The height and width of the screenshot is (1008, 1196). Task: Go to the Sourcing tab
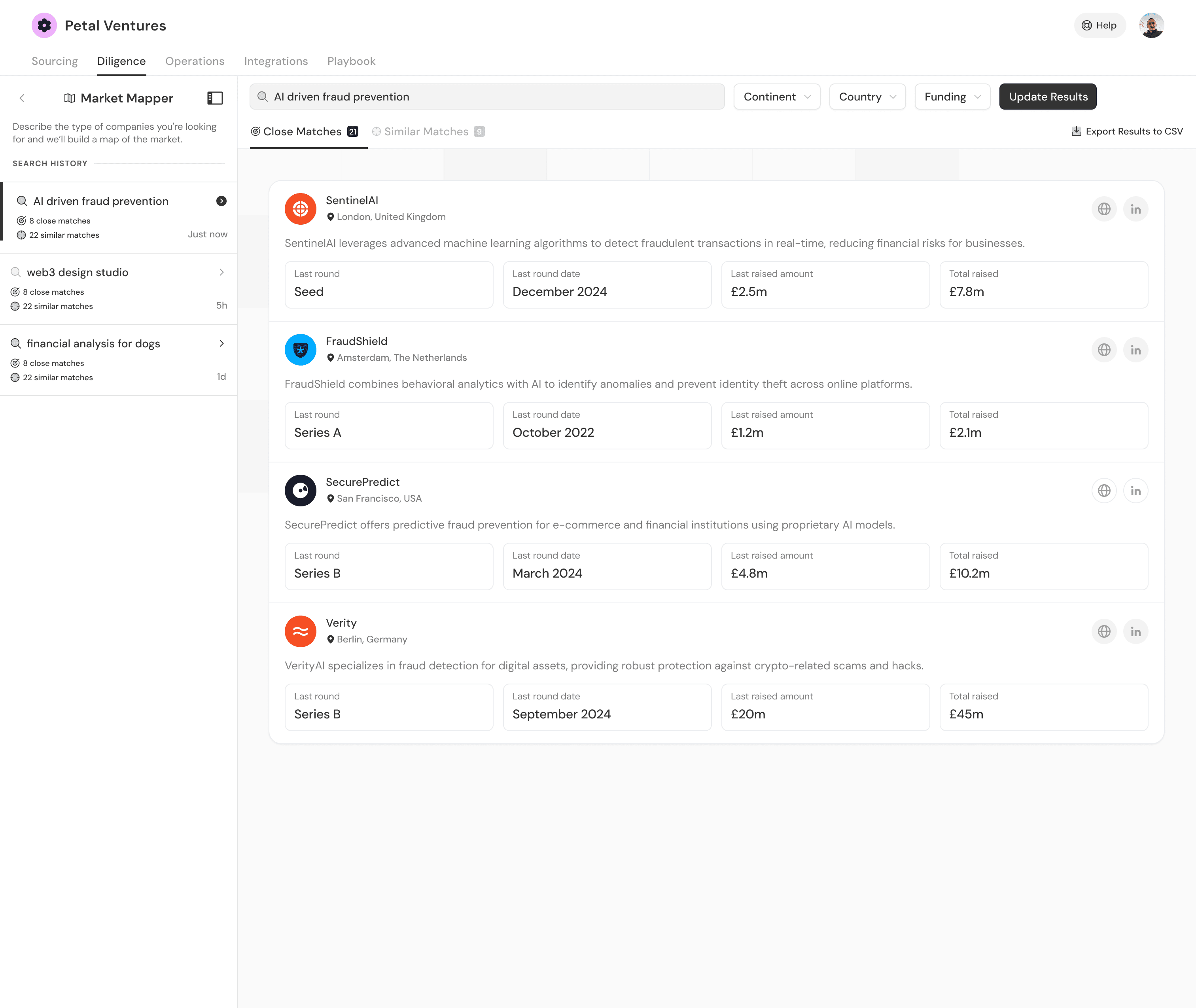[55, 61]
